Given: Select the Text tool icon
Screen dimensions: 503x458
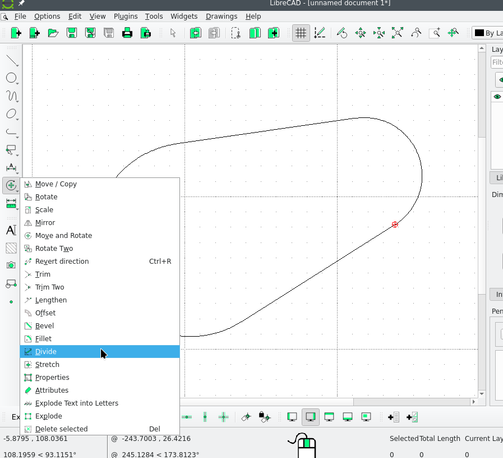Looking at the screenshot, I should (x=11, y=230).
